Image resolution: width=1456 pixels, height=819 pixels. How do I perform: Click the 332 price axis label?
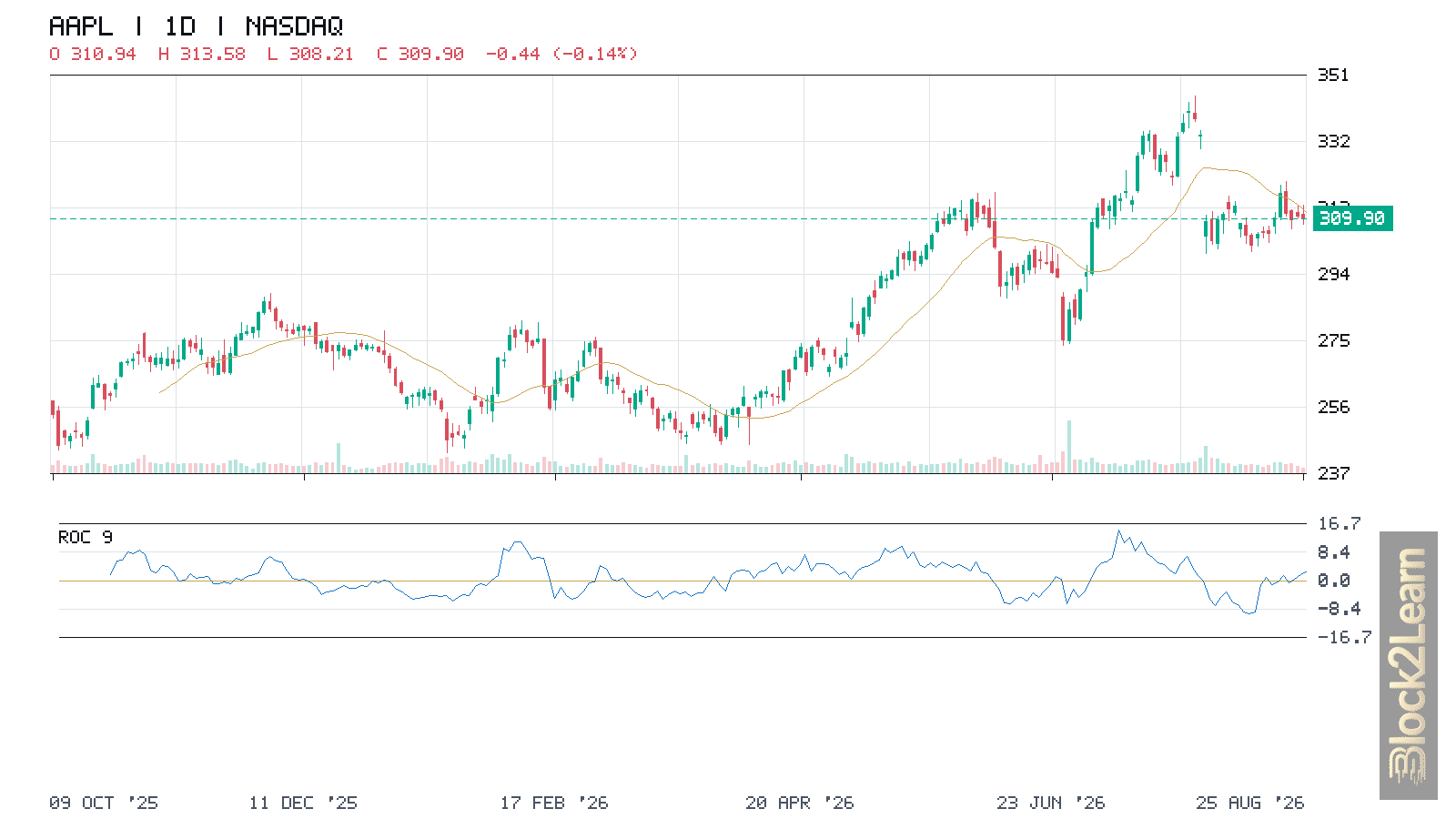1334,141
